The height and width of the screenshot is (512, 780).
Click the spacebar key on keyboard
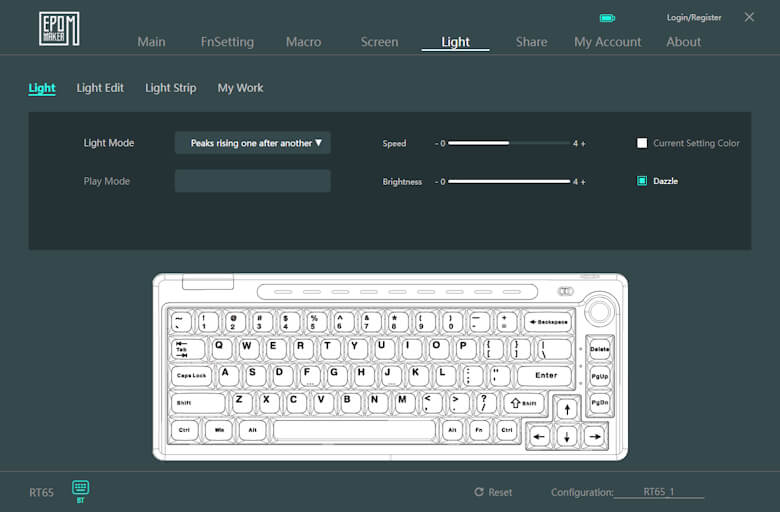coord(354,430)
